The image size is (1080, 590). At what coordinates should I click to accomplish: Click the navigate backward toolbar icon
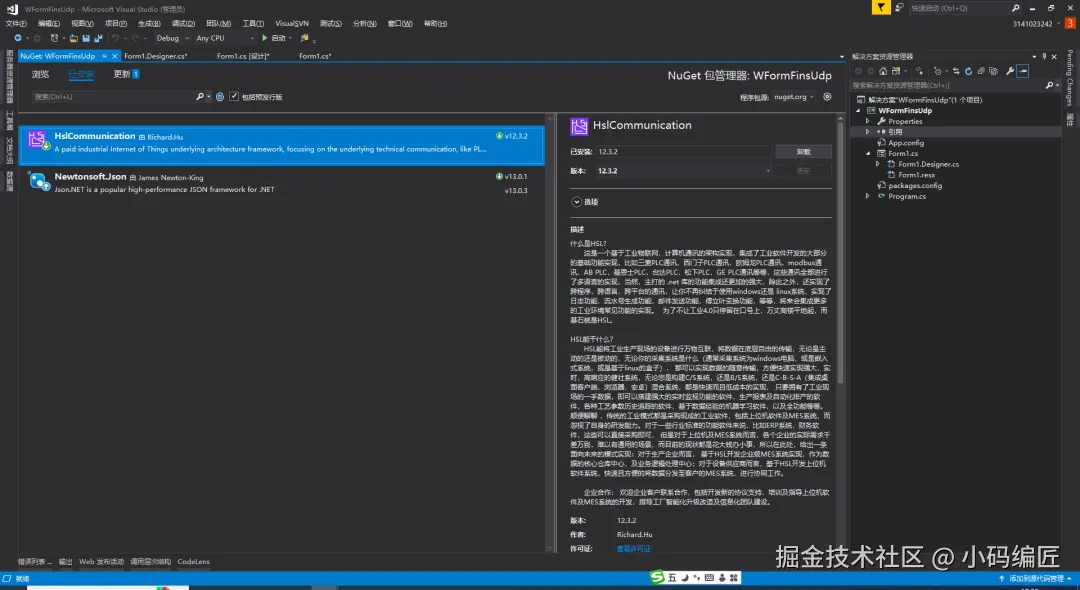pyautogui.click(x=18, y=38)
